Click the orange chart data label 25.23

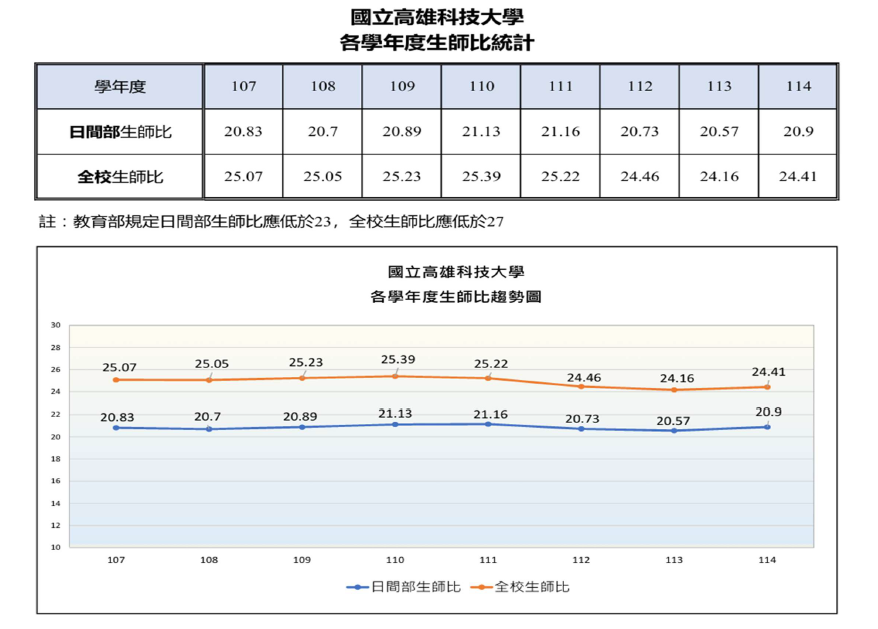point(306,362)
